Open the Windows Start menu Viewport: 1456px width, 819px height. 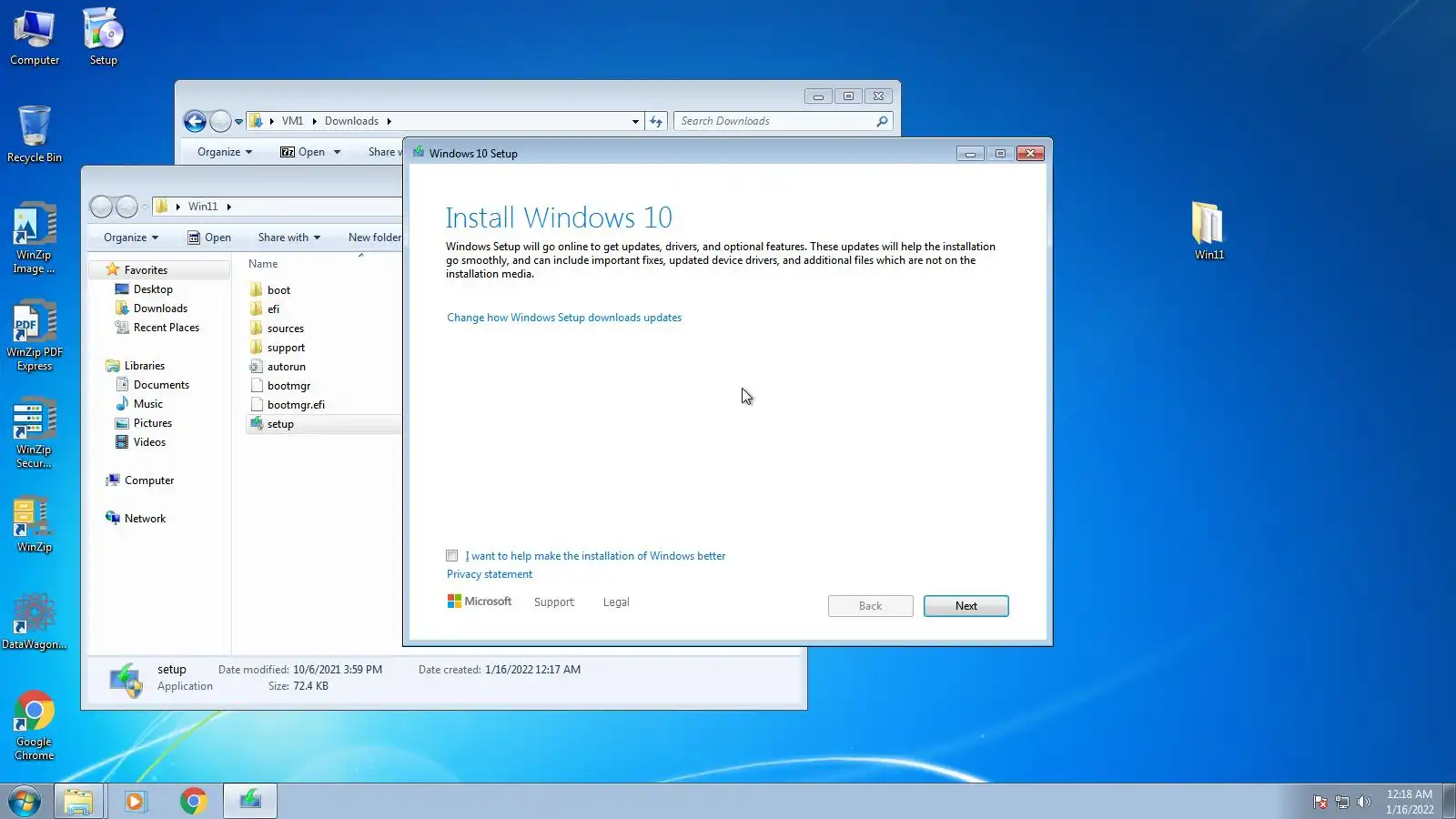tap(25, 801)
